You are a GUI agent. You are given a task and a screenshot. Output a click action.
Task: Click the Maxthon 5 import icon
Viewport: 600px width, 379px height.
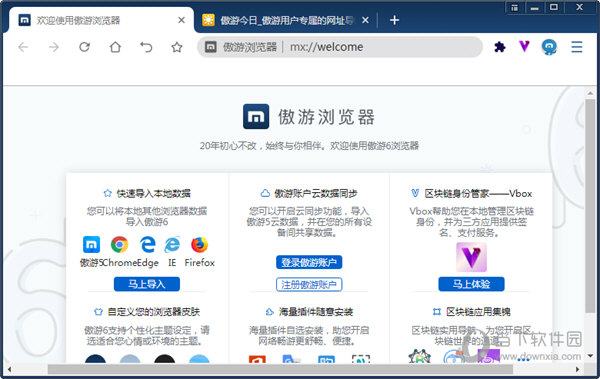click(91, 245)
